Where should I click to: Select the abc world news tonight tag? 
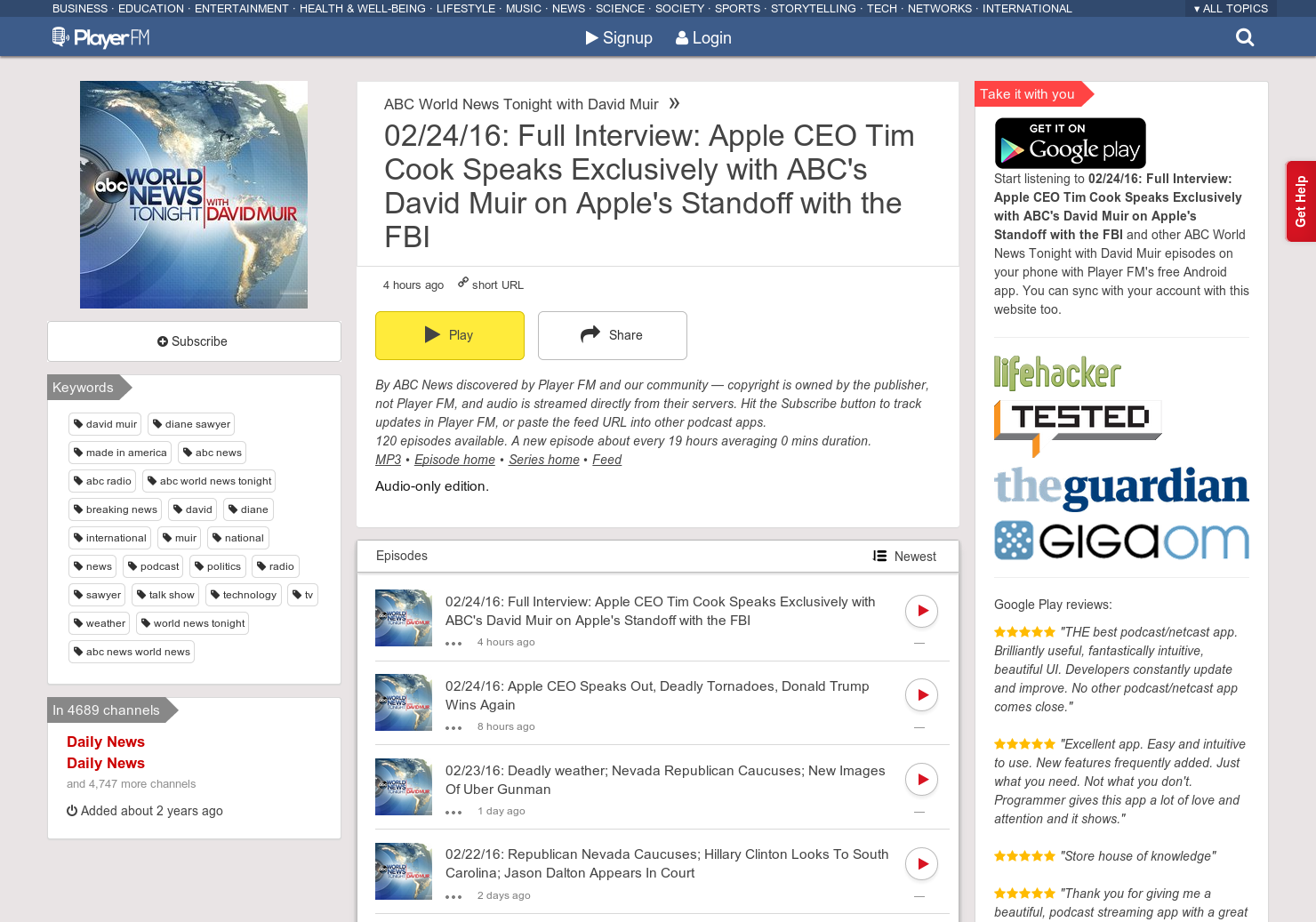click(x=209, y=481)
